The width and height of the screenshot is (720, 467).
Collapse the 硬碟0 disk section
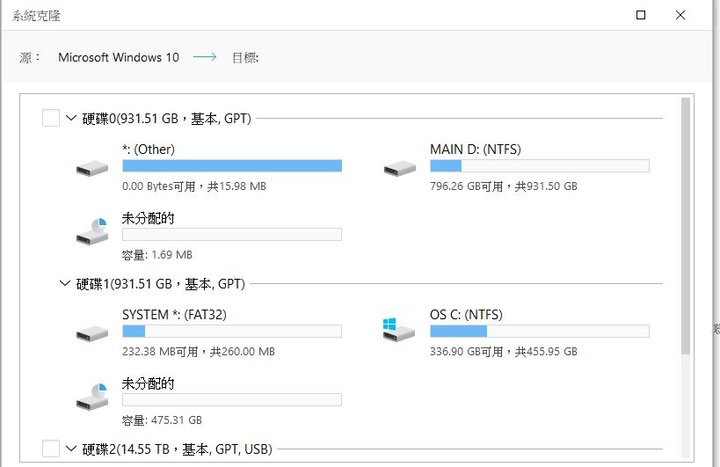71,118
